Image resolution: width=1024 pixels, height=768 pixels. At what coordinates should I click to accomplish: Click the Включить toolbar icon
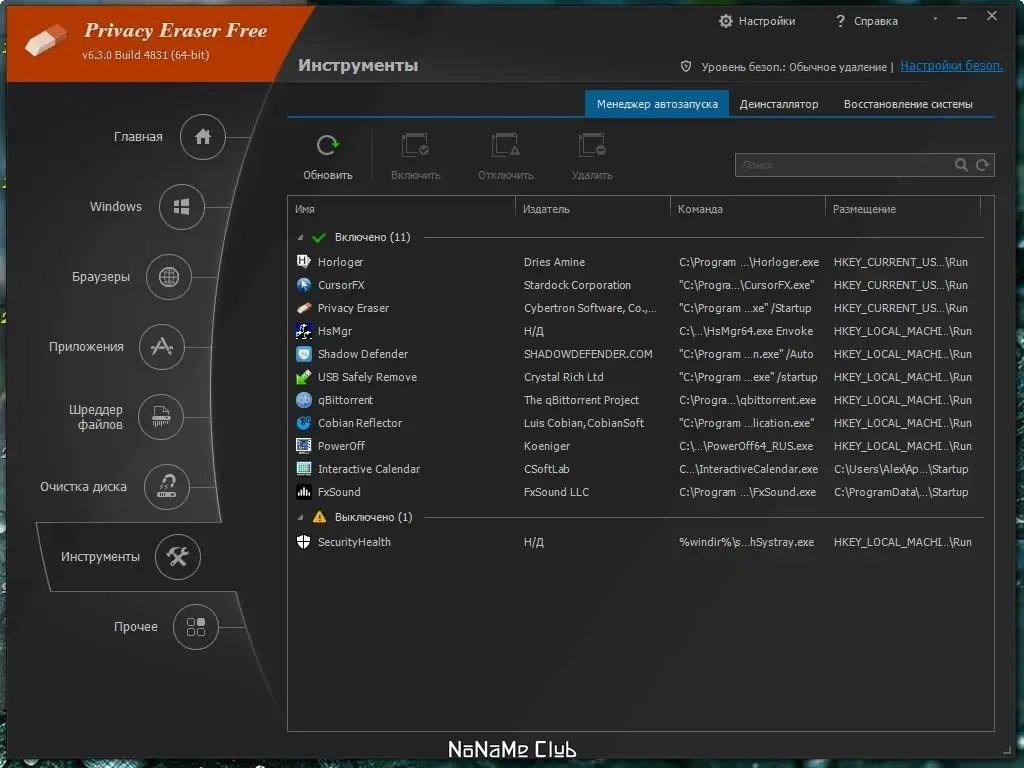click(x=415, y=145)
